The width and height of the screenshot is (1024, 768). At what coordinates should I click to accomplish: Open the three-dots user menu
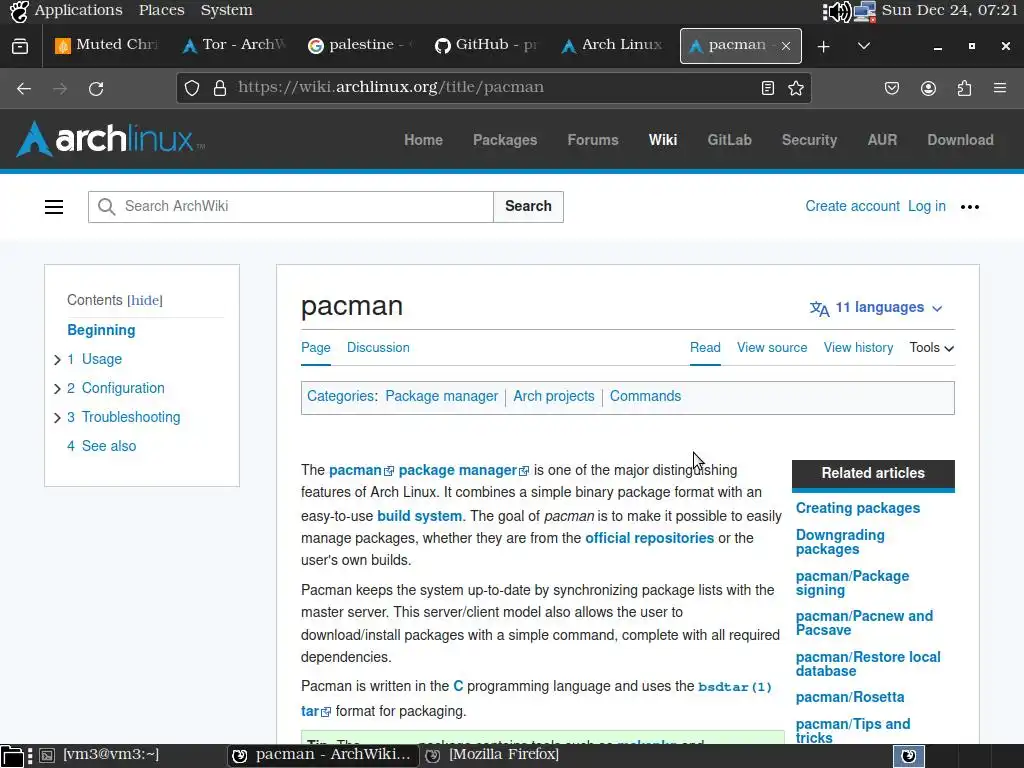[970, 207]
